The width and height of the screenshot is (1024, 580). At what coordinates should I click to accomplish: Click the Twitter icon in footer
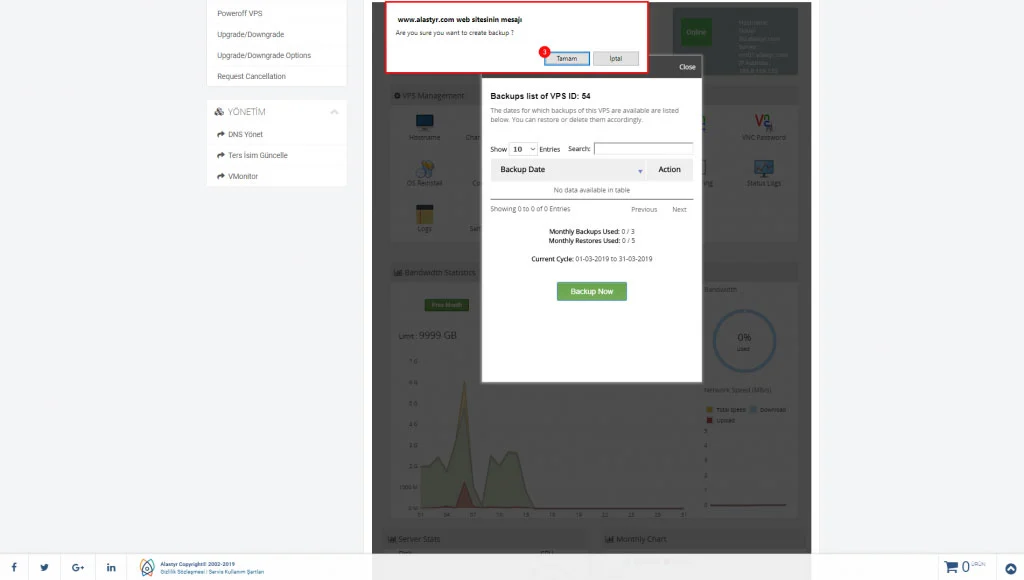pos(45,567)
